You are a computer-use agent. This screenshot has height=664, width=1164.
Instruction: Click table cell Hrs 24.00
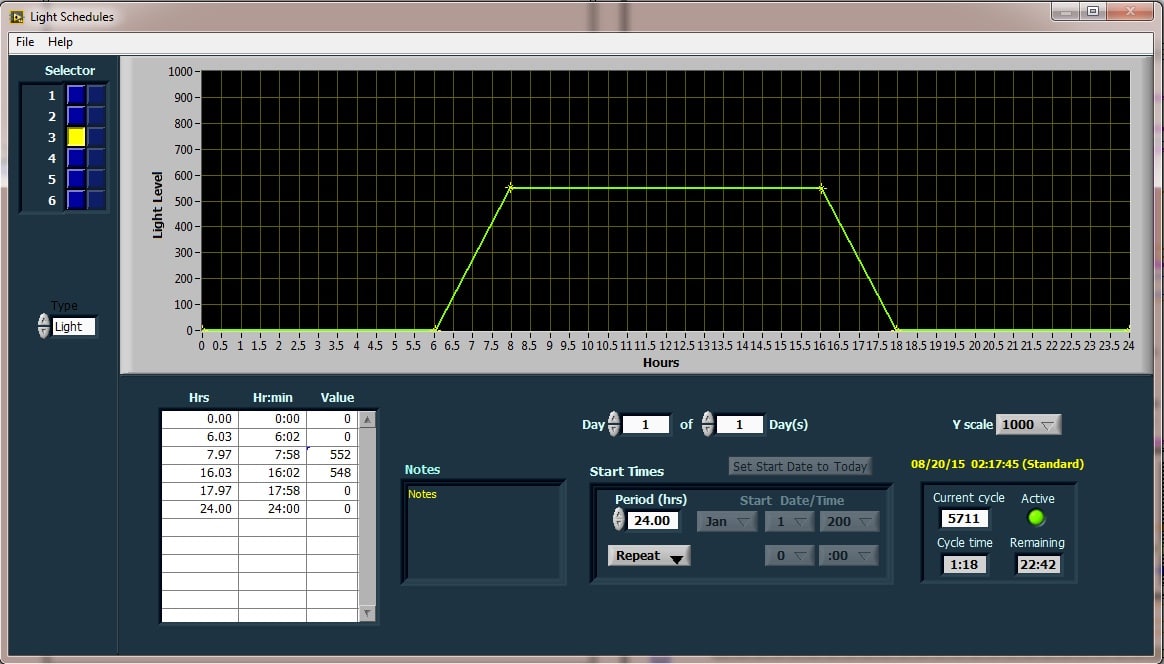click(200, 509)
